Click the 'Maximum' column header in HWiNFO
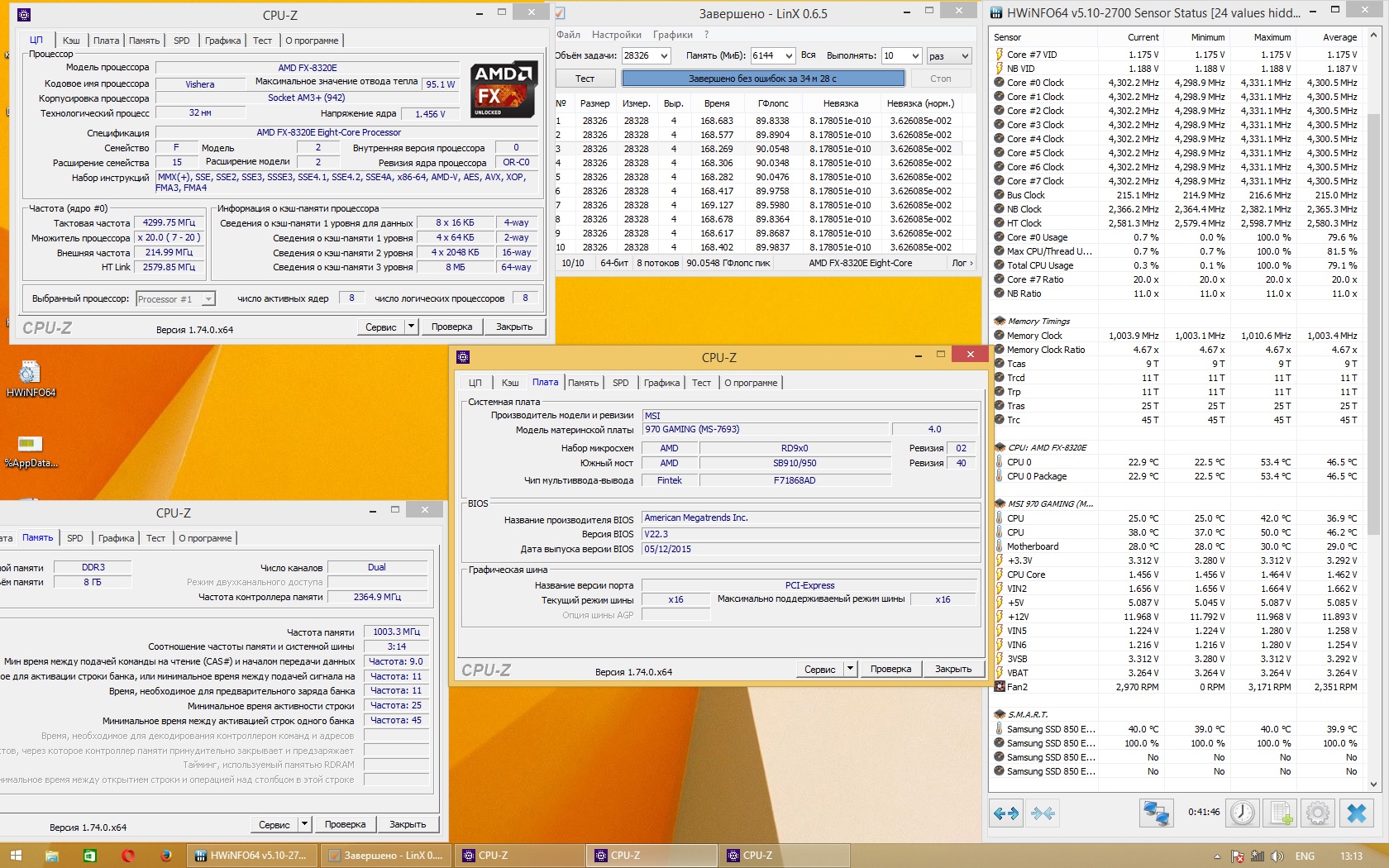The width and height of the screenshot is (1389, 868). 1262,37
